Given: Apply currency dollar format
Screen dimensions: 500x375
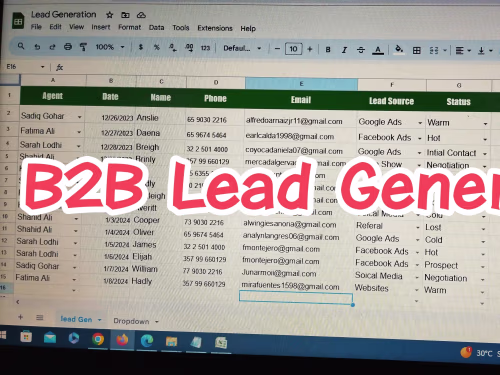Looking at the screenshot, I should (141, 47).
